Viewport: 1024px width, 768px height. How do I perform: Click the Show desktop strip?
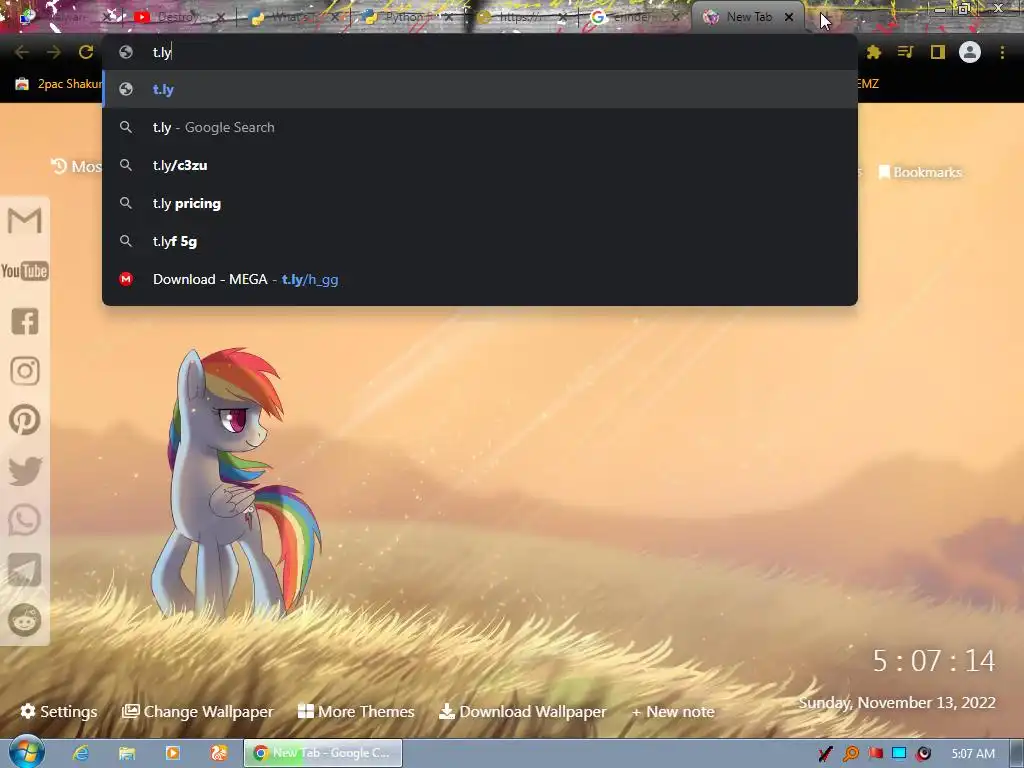[1017, 753]
